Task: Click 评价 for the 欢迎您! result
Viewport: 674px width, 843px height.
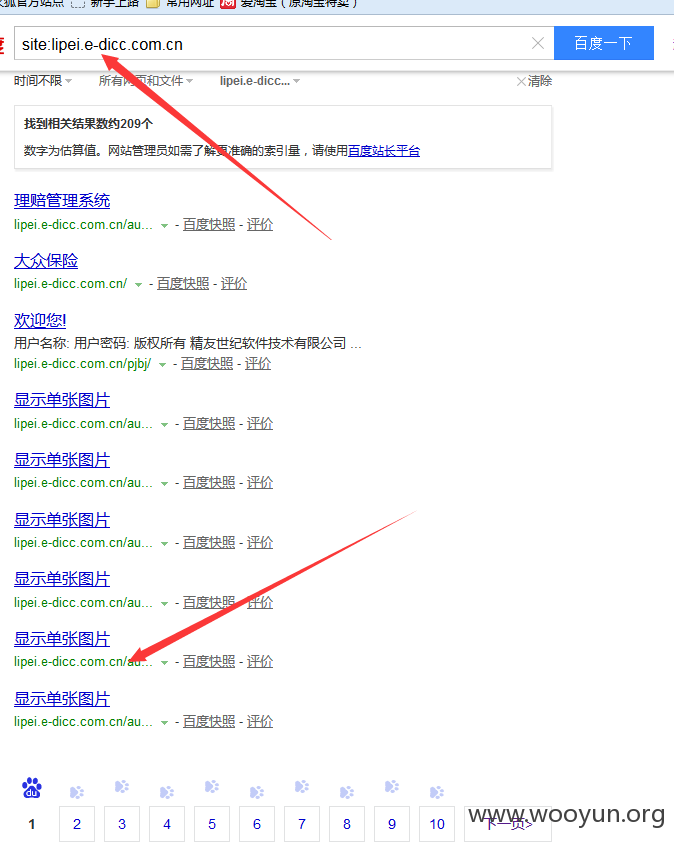Action: coord(258,363)
